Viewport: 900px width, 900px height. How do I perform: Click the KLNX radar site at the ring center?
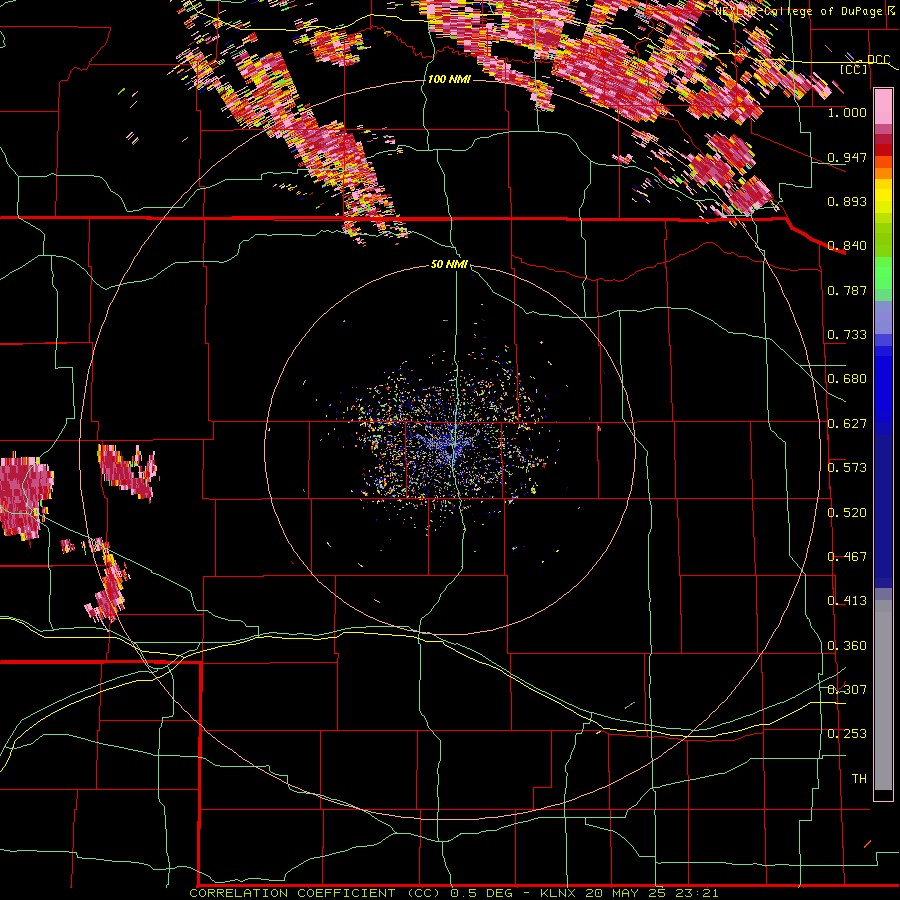pyautogui.click(x=451, y=451)
